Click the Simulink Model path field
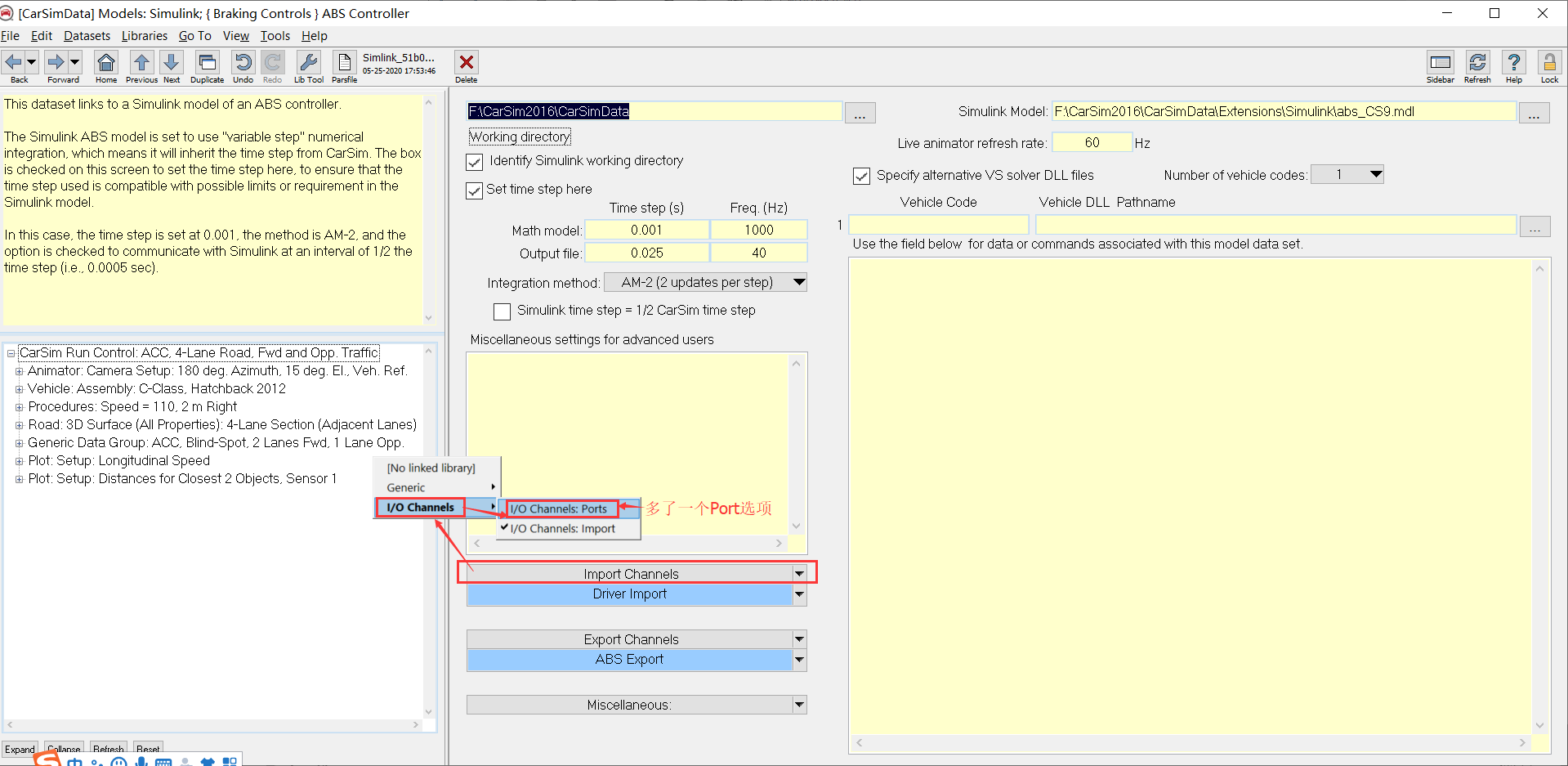 tap(1284, 112)
